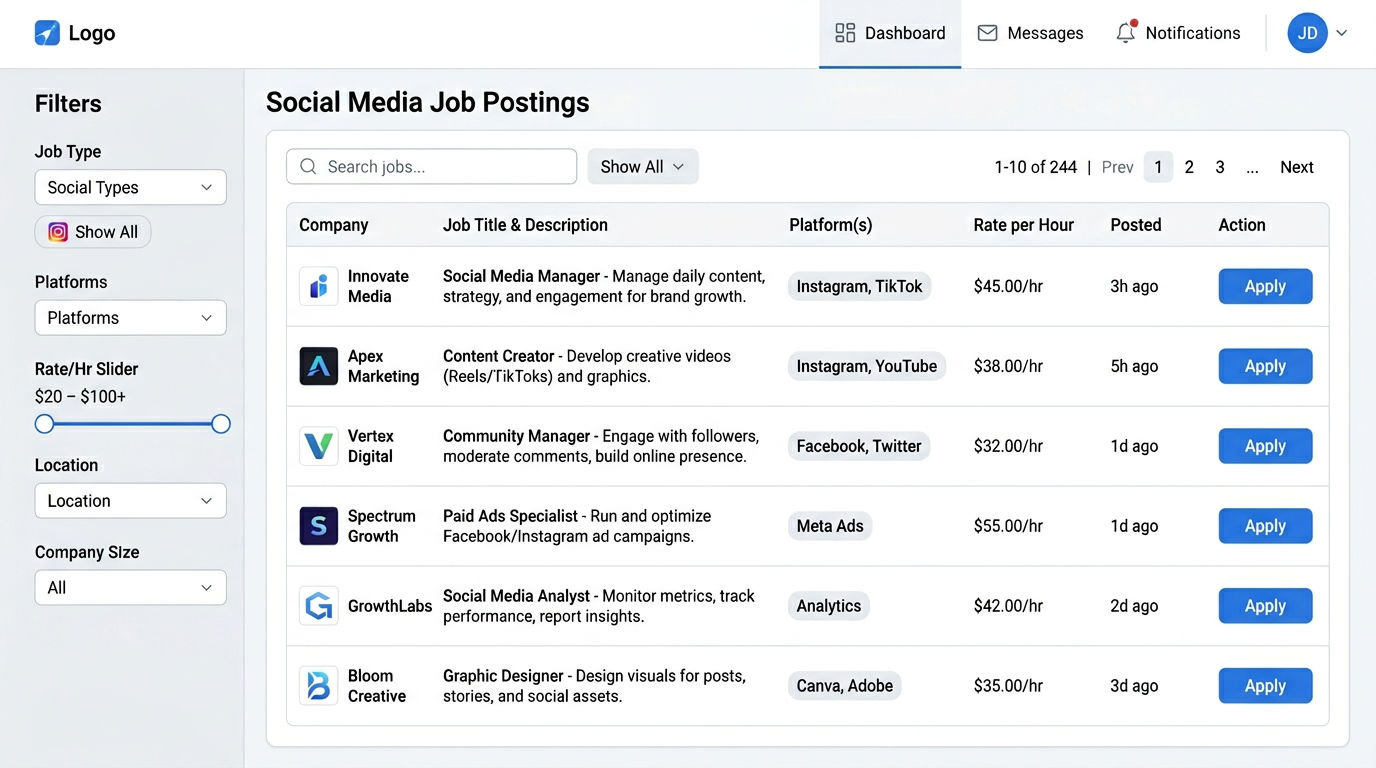Click the pagination ellipsis

(x=1252, y=168)
